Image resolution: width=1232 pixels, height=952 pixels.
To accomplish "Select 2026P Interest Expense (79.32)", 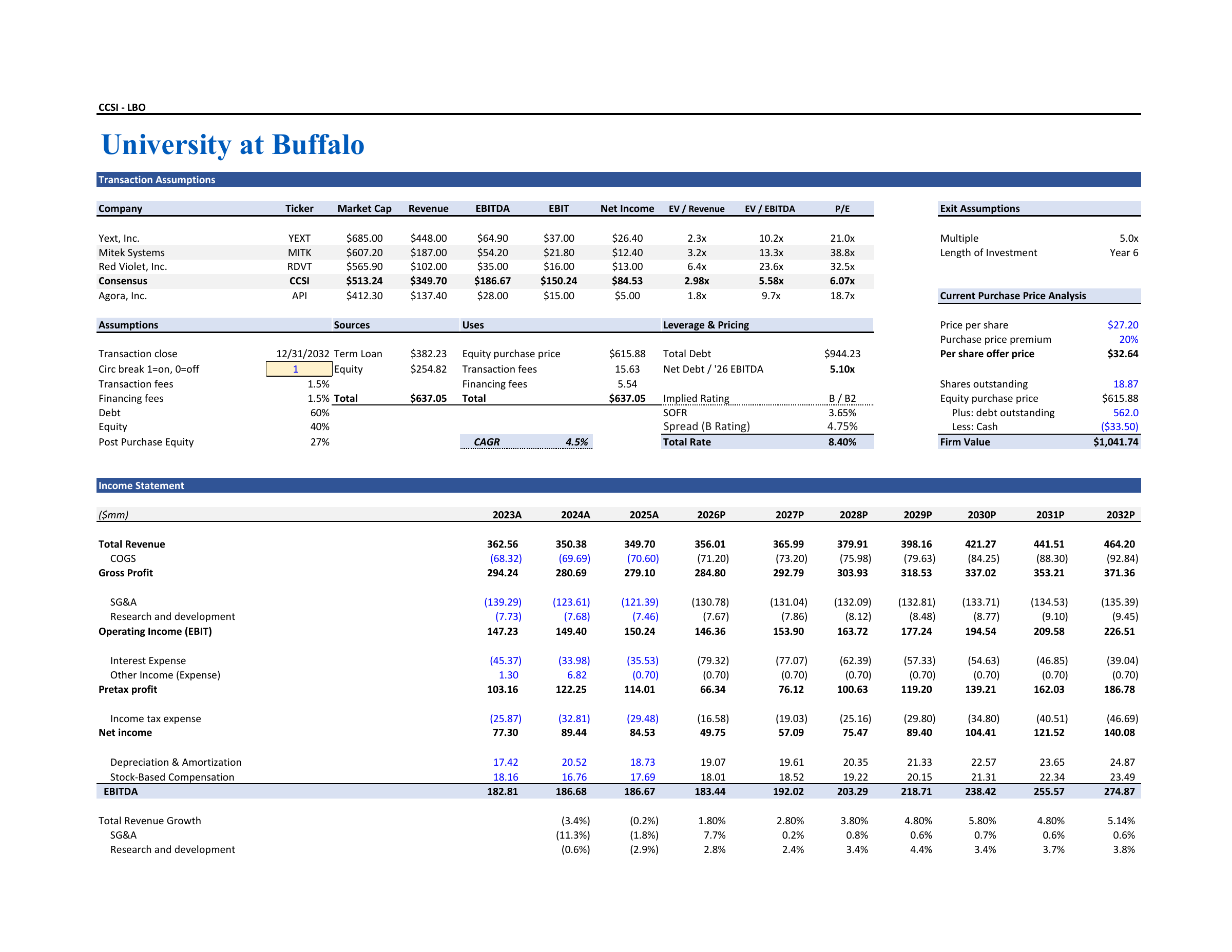I will [713, 660].
